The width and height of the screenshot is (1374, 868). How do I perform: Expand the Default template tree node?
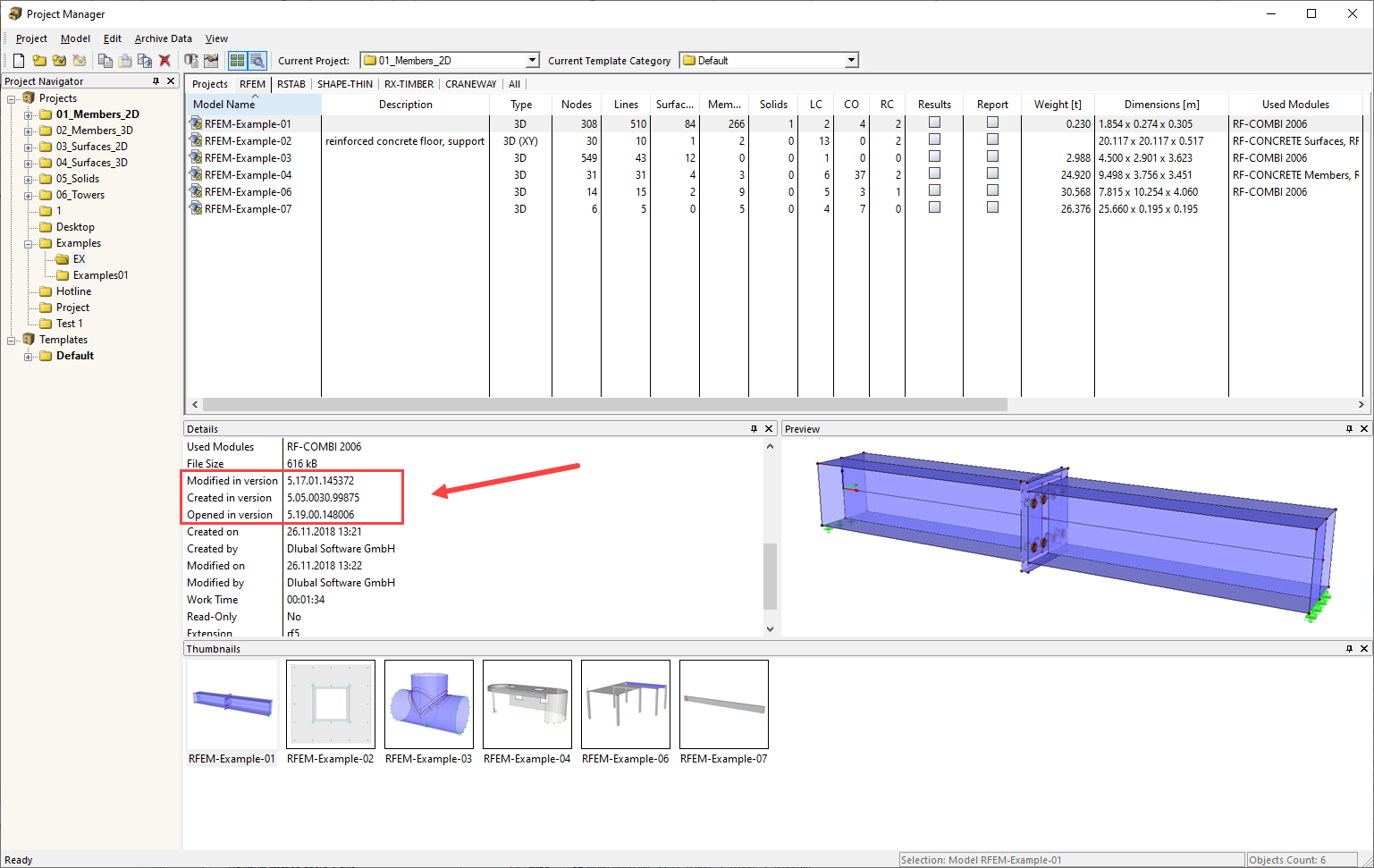click(x=29, y=356)
